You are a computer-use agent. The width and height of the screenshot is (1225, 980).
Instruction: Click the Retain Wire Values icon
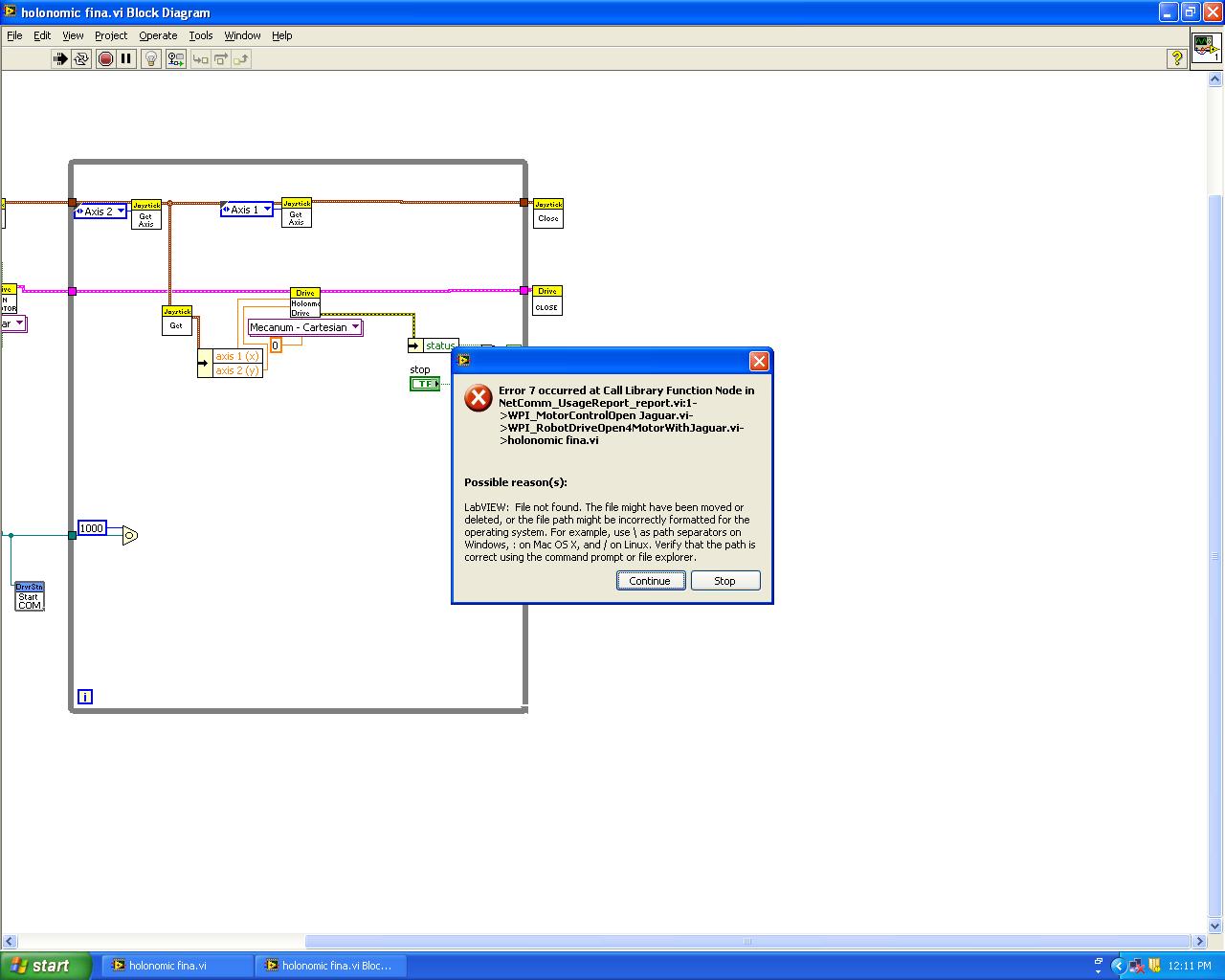[175, 58]
